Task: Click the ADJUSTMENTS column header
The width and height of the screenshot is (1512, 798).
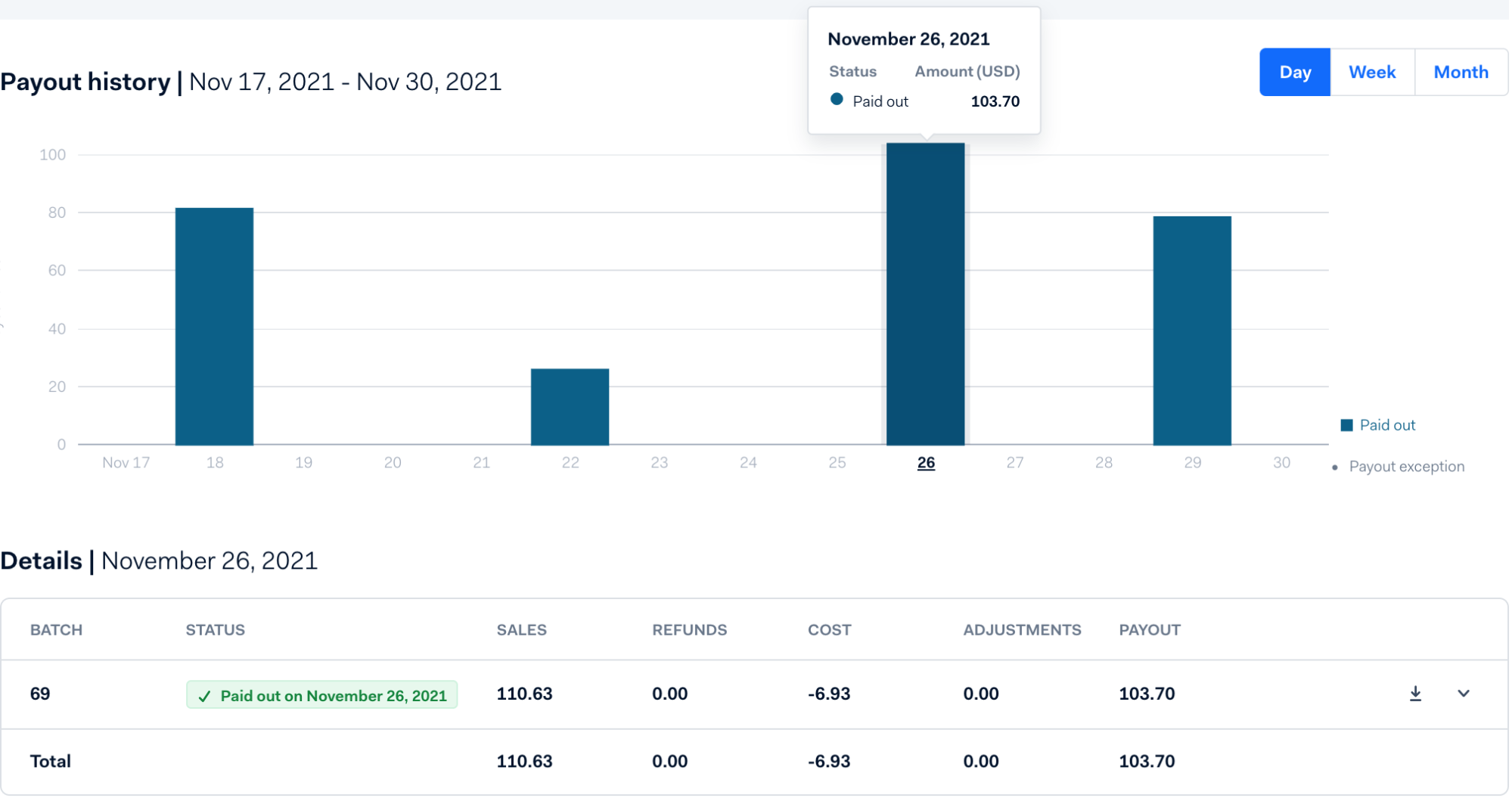Action: [x=1023, y=630]
